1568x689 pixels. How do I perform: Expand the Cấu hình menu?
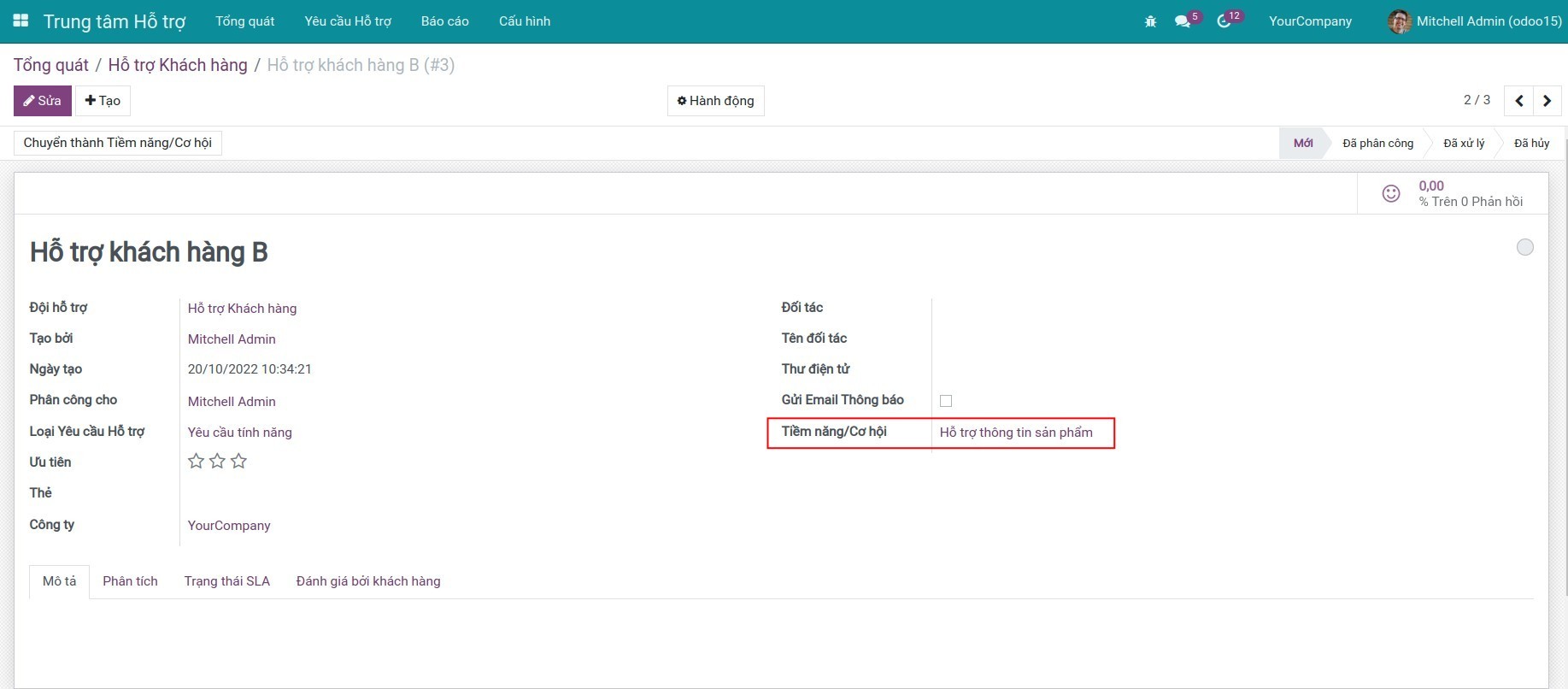pyautogui.click(x=524, y=21)
